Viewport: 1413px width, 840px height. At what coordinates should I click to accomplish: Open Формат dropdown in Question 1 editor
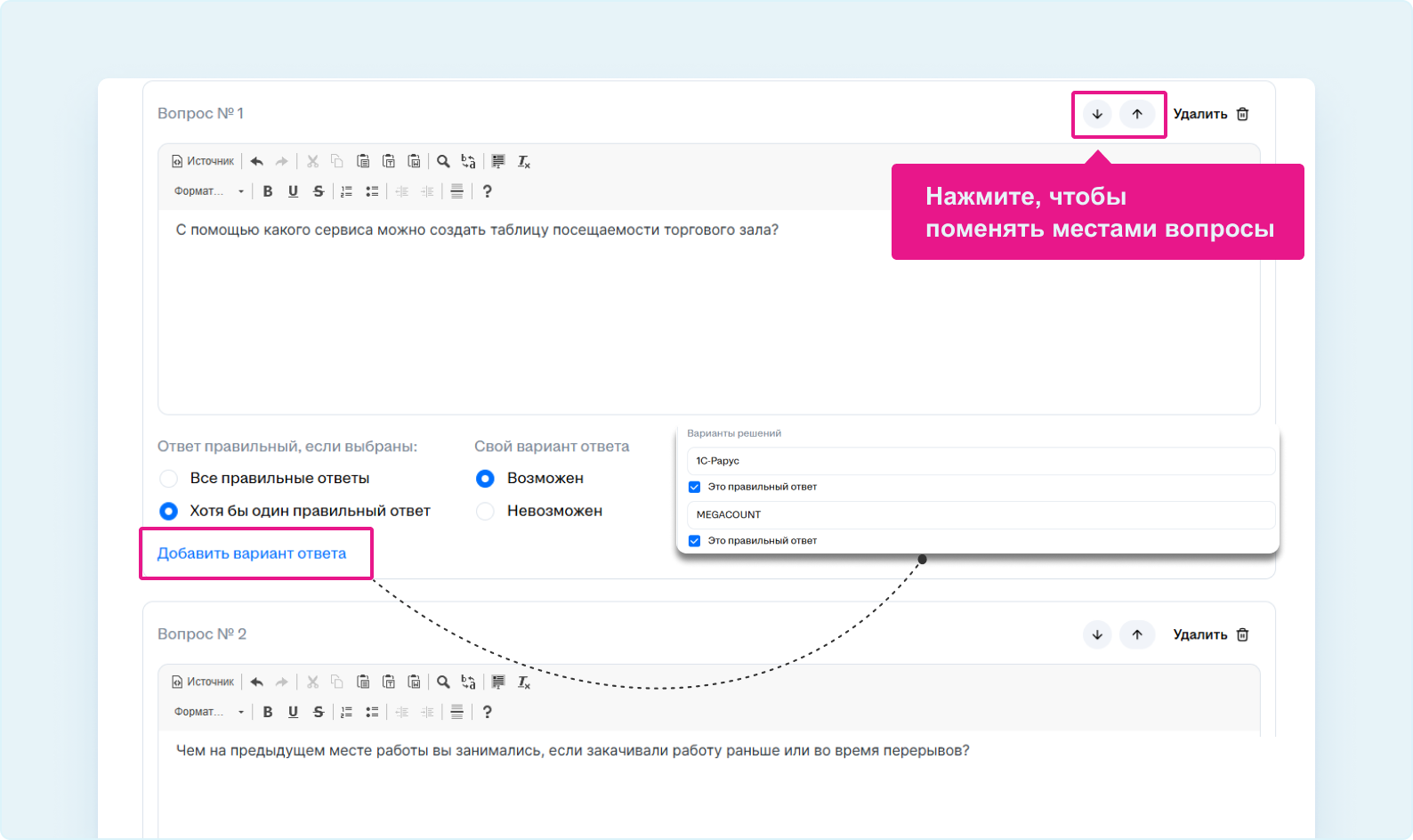click(x=209, y=191)
